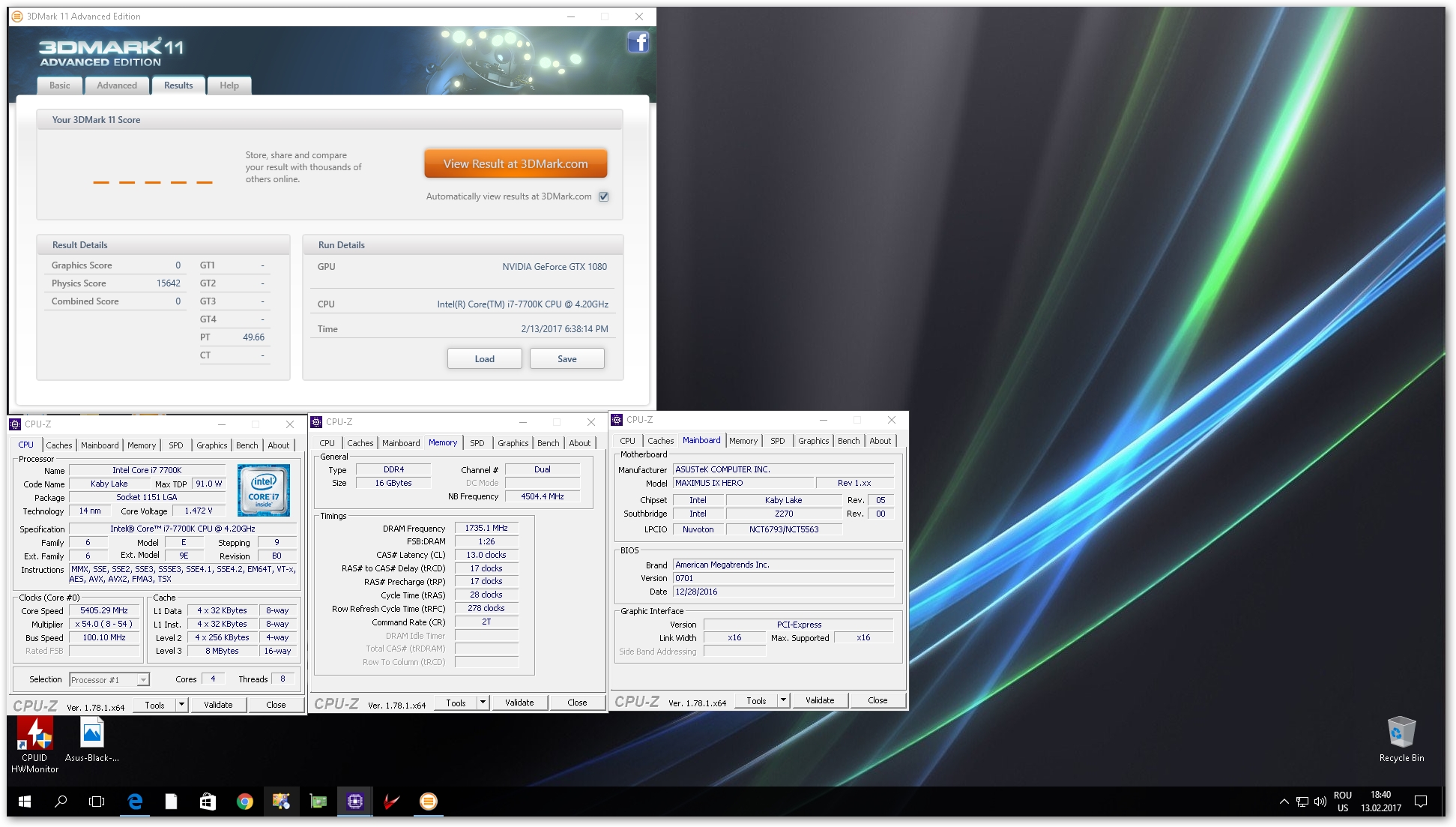This screenshot has height=827, width=1456.
Task: Open the Help tab in 3DMark
Action: tap(229, 85)
